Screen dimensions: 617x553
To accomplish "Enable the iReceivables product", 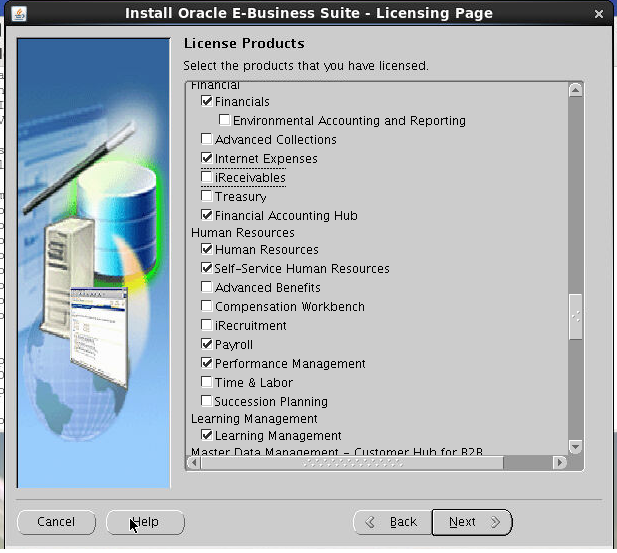I will (x=207, y=177).
